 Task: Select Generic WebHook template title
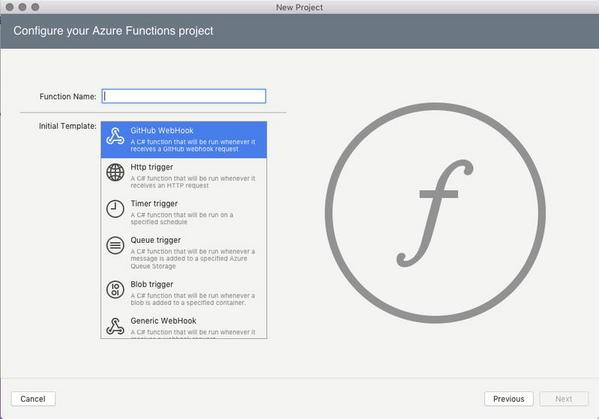point(163,321)
